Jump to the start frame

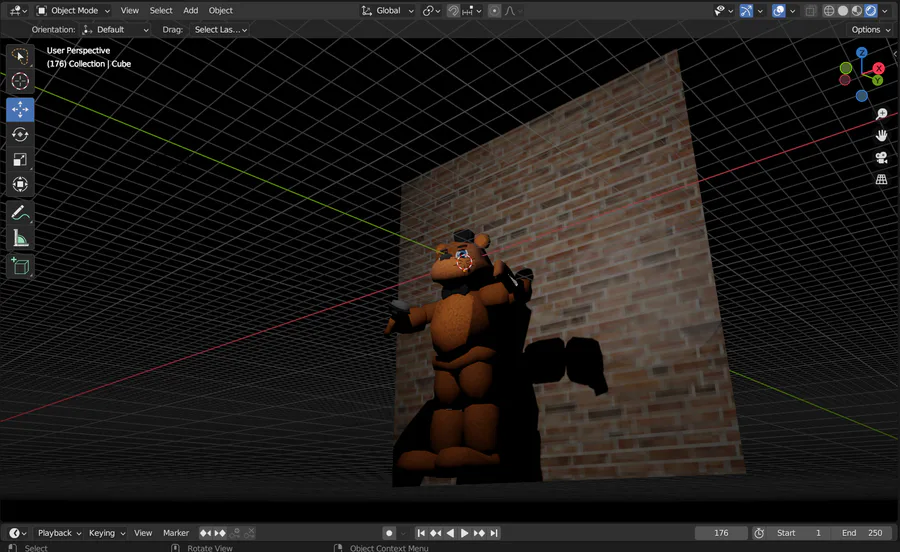(x=421, y=533)
